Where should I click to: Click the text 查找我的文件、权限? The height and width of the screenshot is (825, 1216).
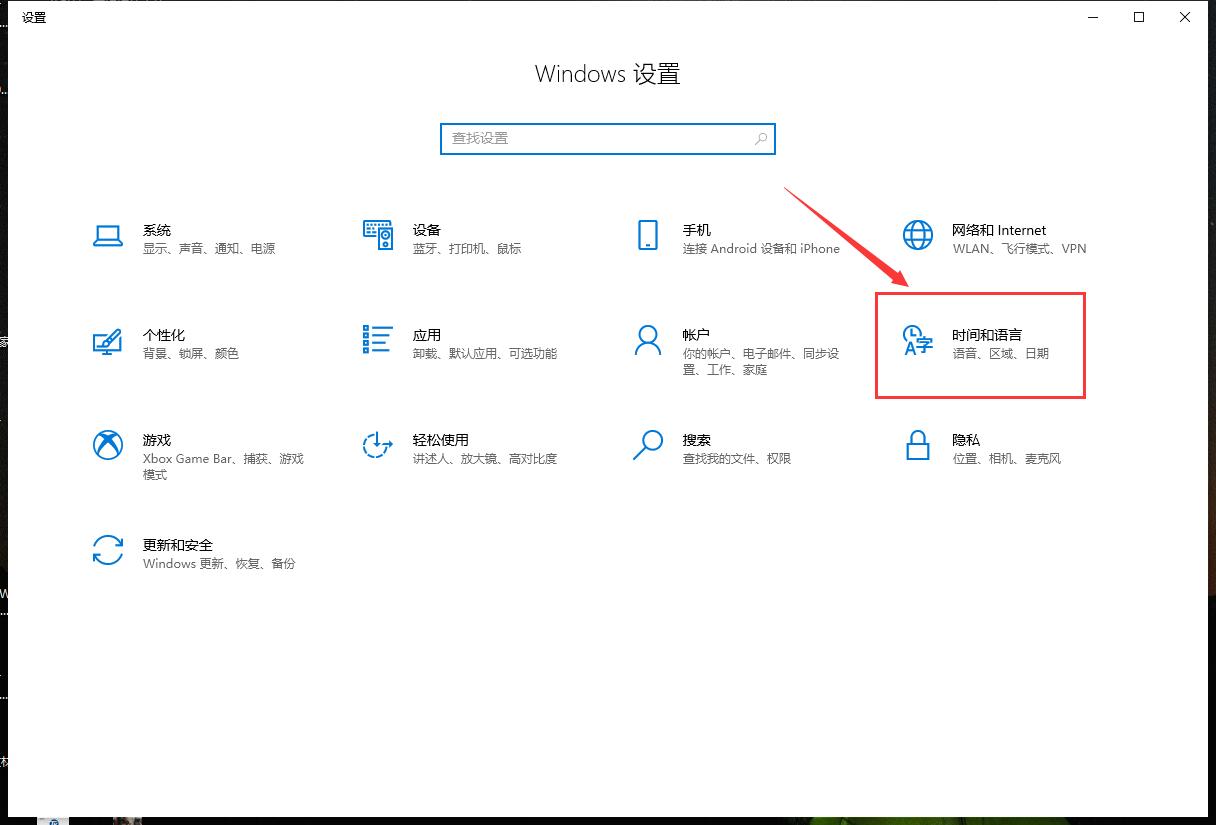pyautogui.click(x=737, y=459)
